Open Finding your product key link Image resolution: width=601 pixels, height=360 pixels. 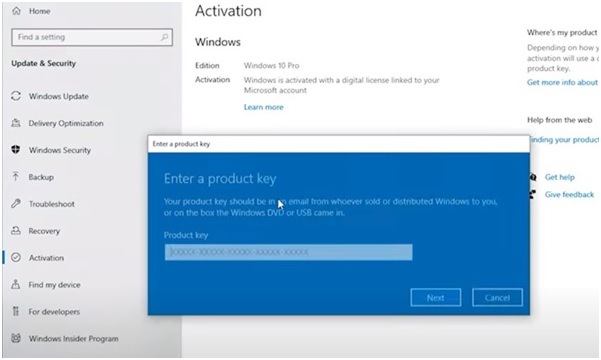coord(564,140)
